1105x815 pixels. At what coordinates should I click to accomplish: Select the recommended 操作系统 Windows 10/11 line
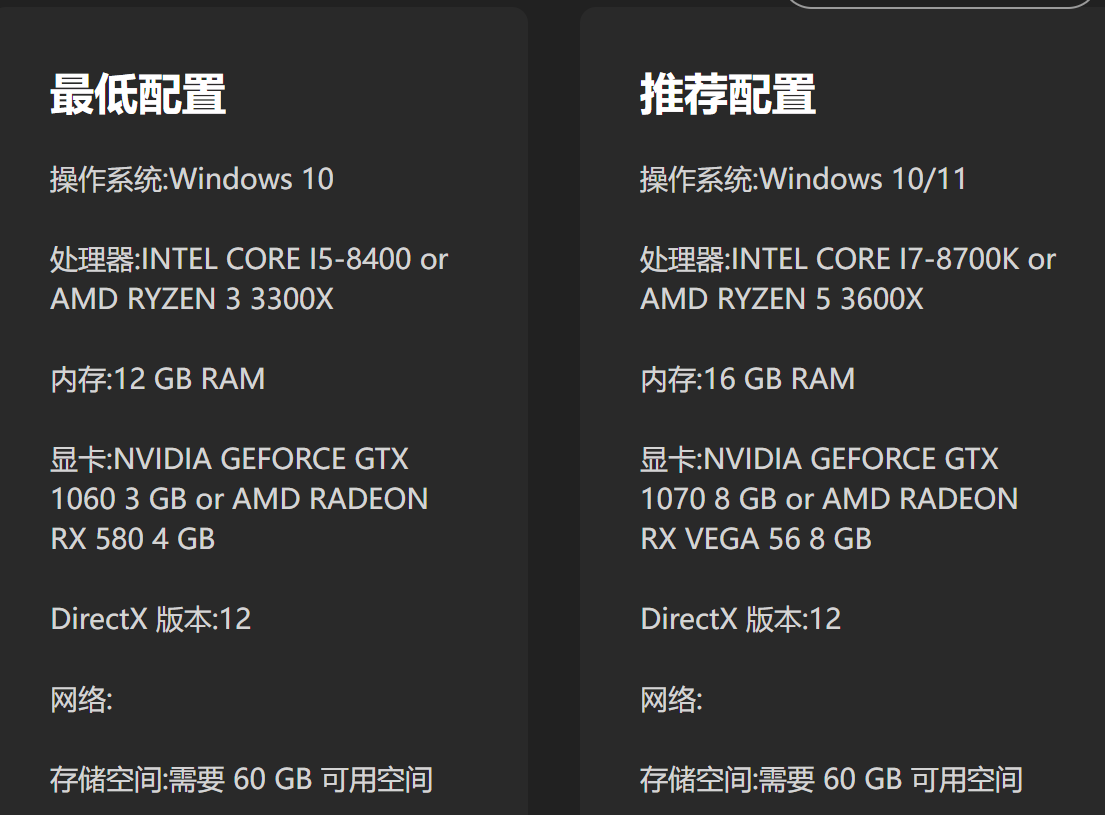[x=803, y=179]
